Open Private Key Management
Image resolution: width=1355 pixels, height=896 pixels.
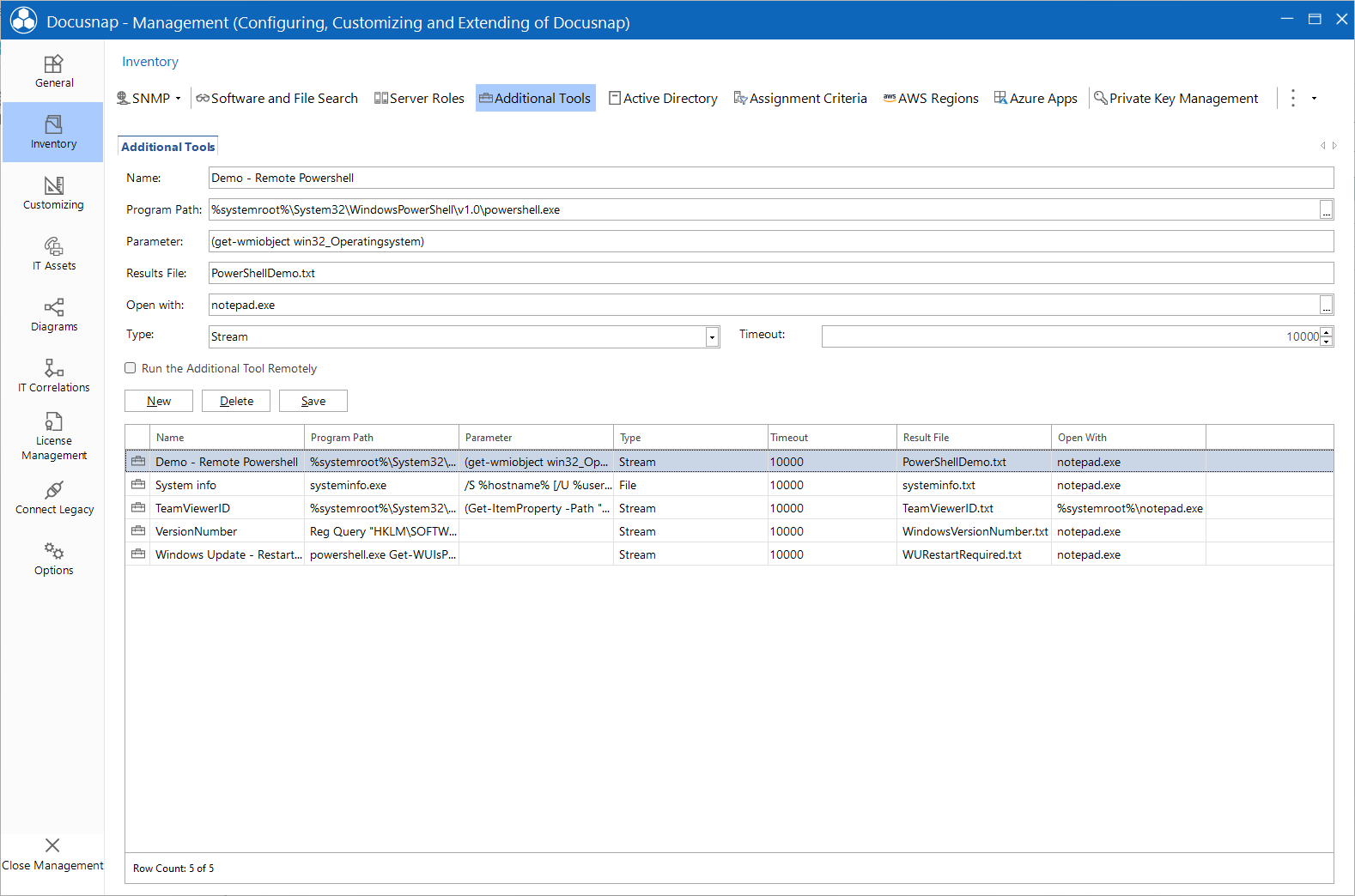tap(1176, 98)
